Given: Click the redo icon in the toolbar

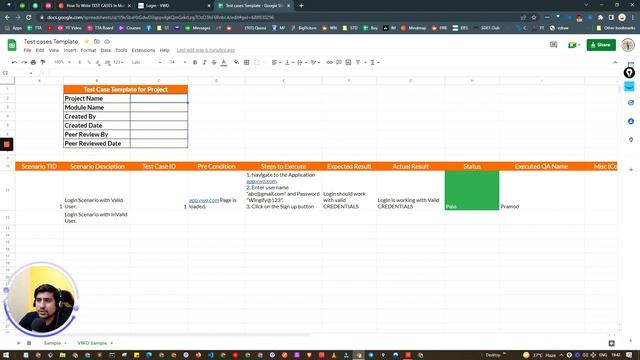Looking at the screenshot, I should click(x=24, y=62).
